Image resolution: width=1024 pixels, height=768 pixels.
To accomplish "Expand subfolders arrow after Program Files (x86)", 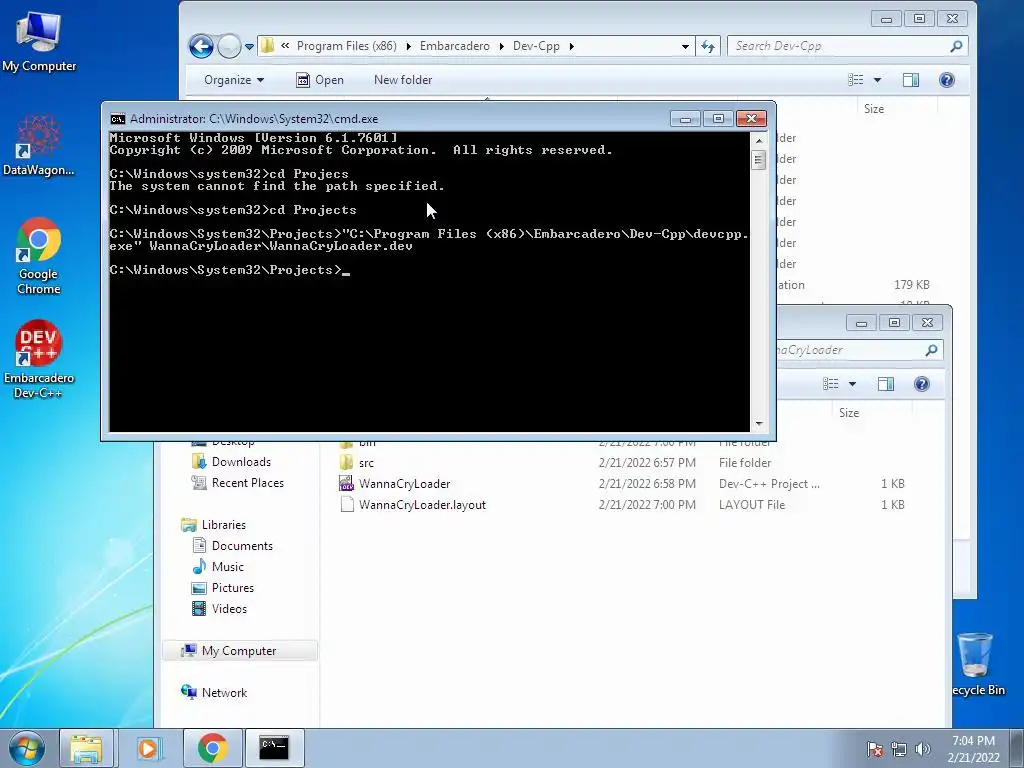I will 408,46.
